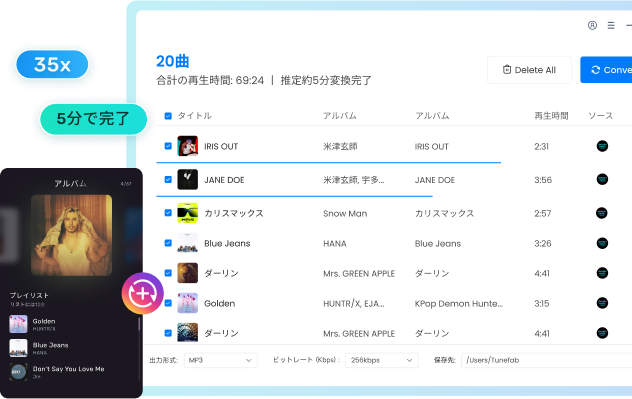Open the 出力形式 MP3 dropdown
Screen dimensions: 632x399
pos(220,360)
